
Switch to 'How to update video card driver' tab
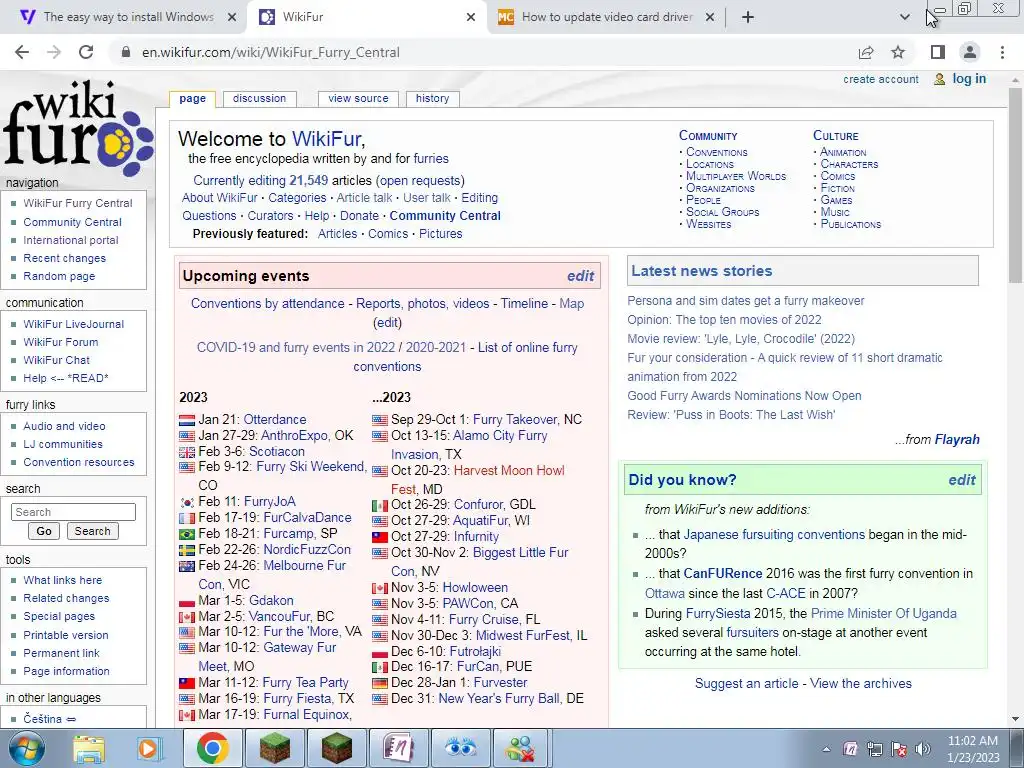605,17
